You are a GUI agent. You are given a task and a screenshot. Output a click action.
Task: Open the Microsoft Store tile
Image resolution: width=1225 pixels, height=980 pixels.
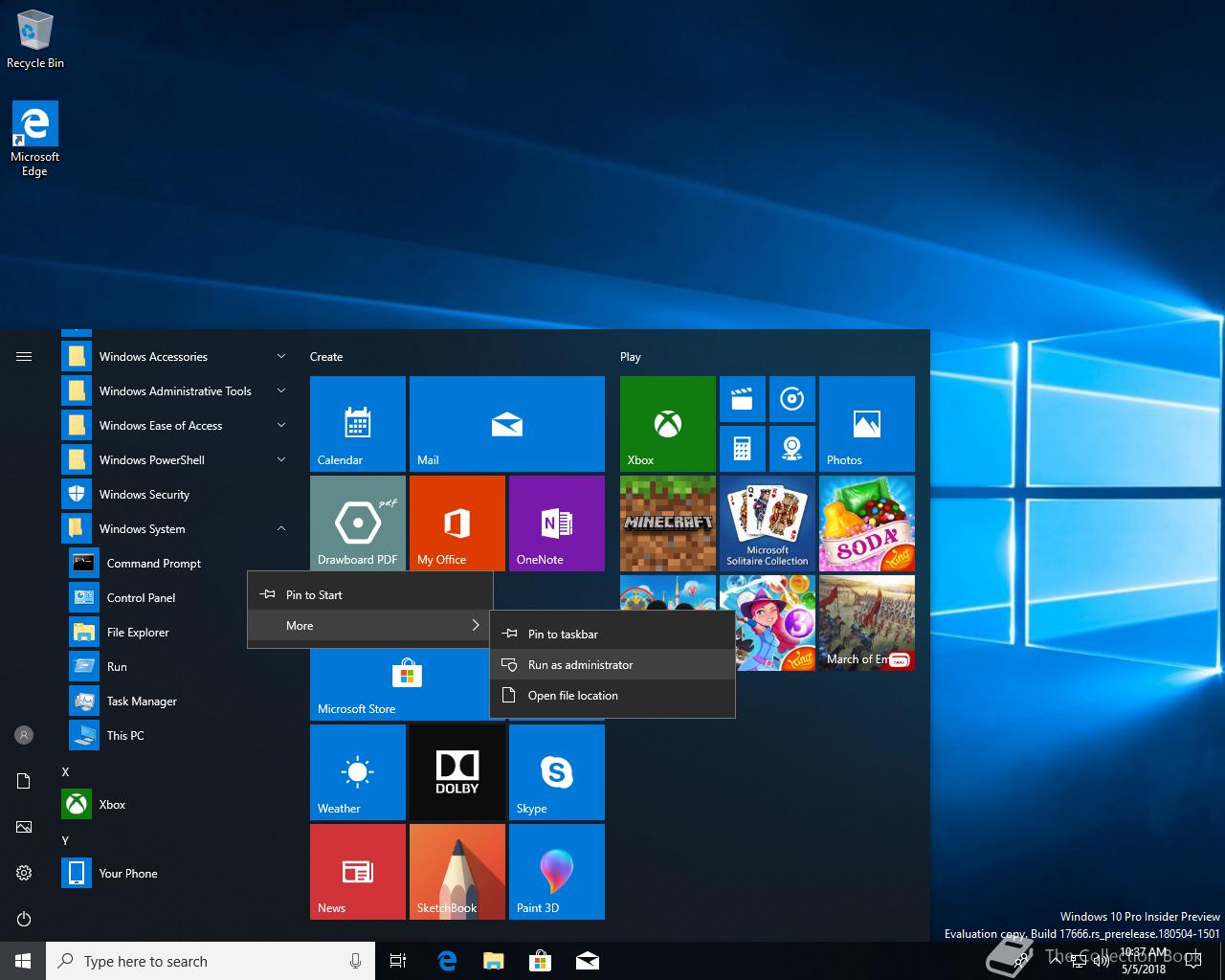click(x=400, y=685)
